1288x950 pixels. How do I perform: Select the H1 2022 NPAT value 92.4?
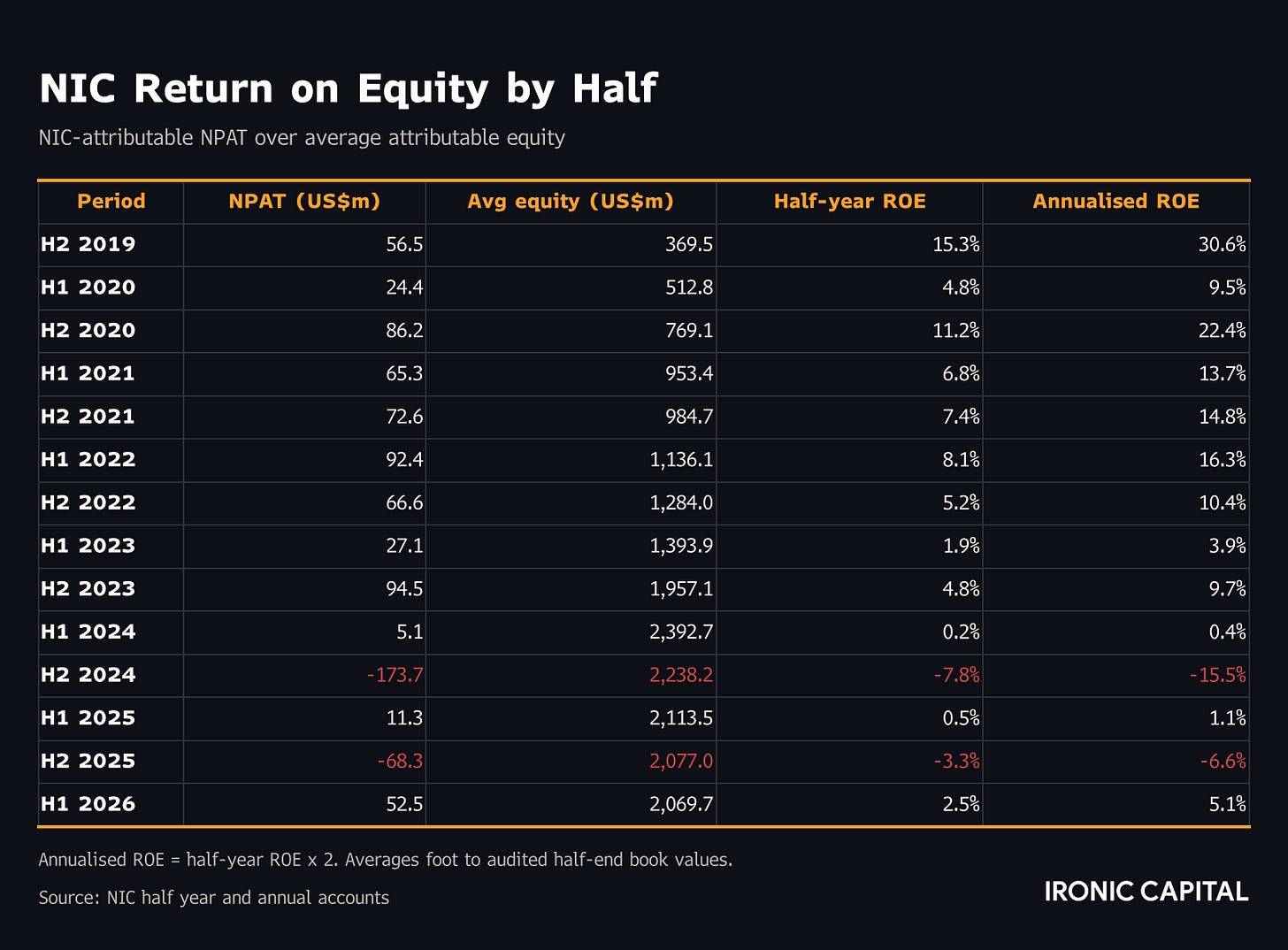point(404,460)
